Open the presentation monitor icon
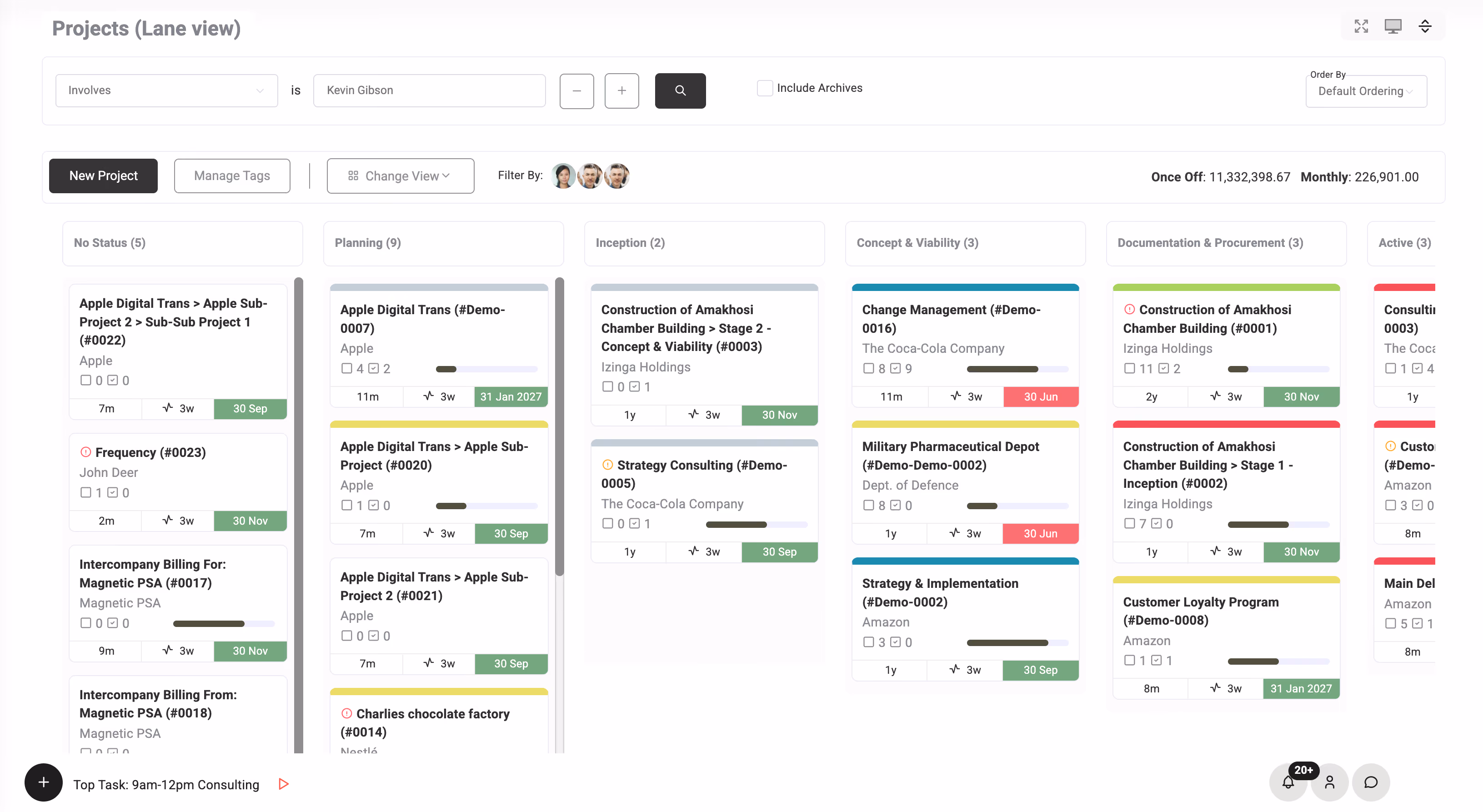Image resolution: width=1483 pixels, height=812 pixels. [1393, 26]
